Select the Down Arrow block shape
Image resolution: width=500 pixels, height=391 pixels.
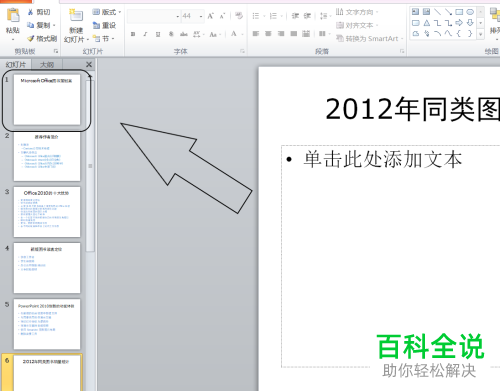pyautogui.click(x=470, y=23)
